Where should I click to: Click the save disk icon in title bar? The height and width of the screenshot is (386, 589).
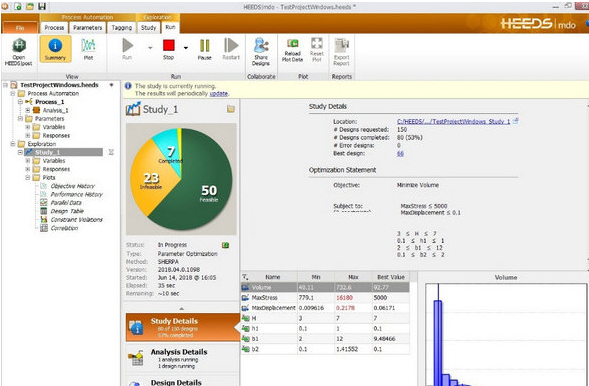point(42,6)
